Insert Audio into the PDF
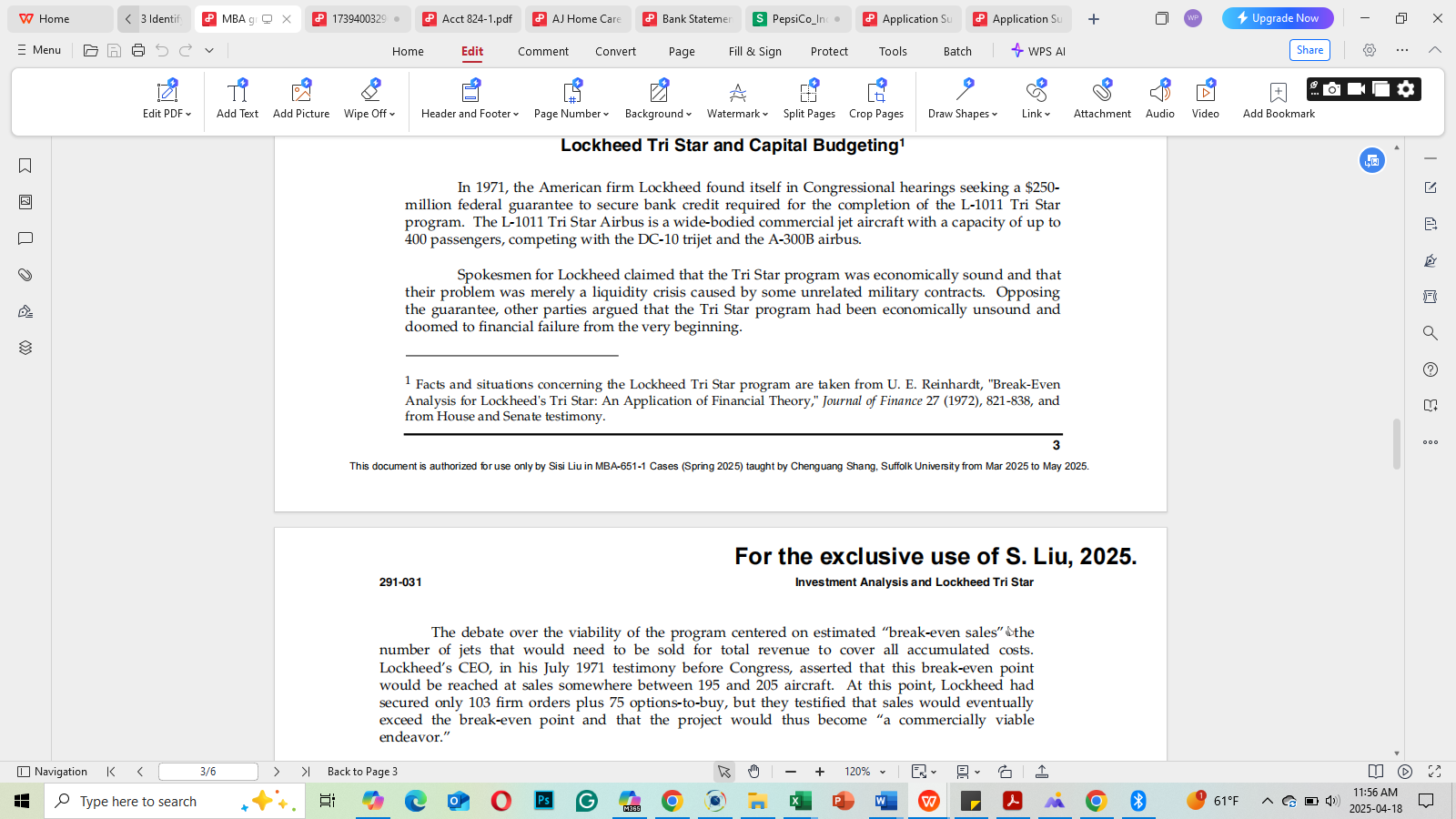The image size is (1456, 819). click(1159, 98)
